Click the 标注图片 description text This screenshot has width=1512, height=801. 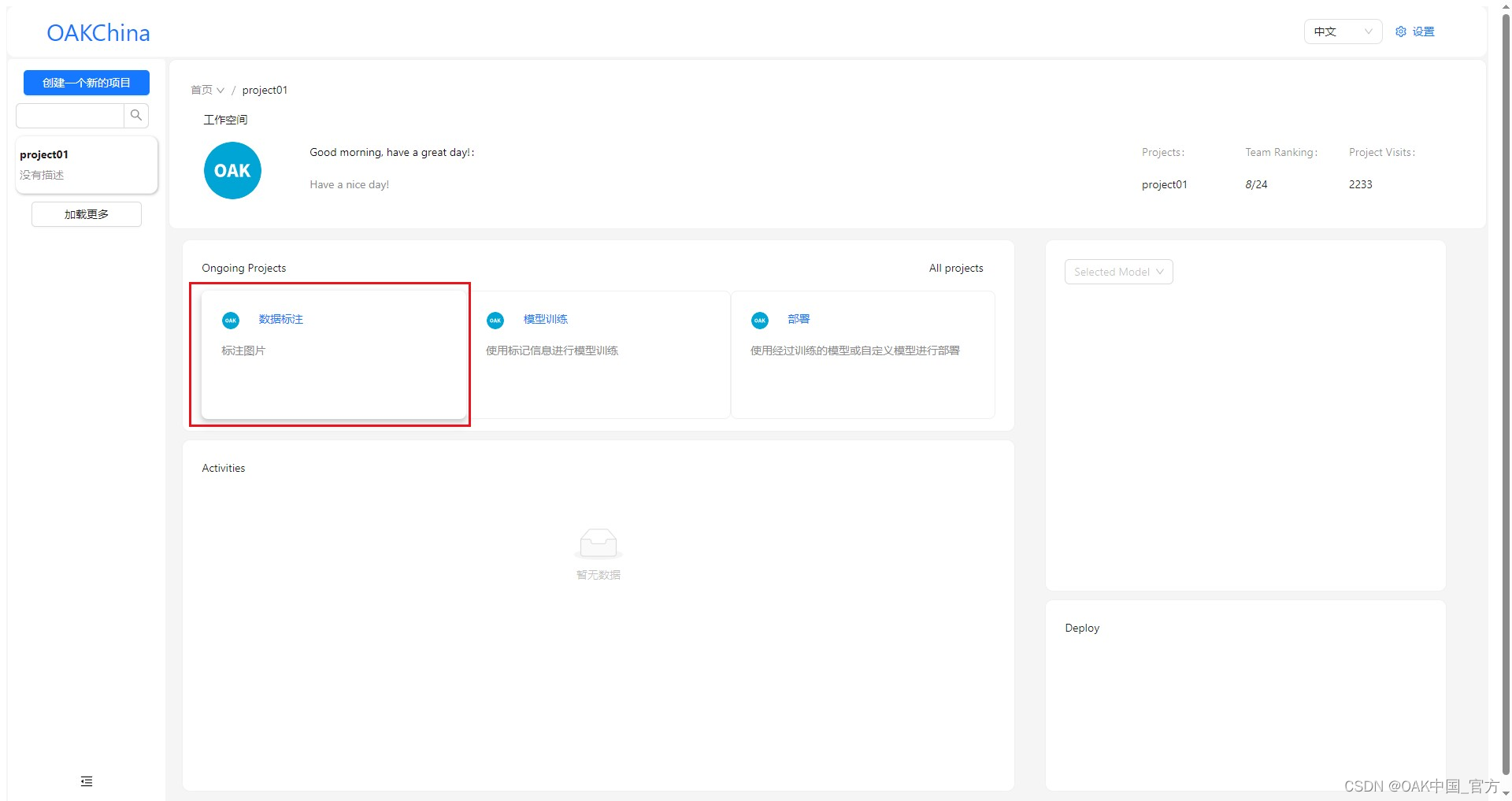click(243, 350)
